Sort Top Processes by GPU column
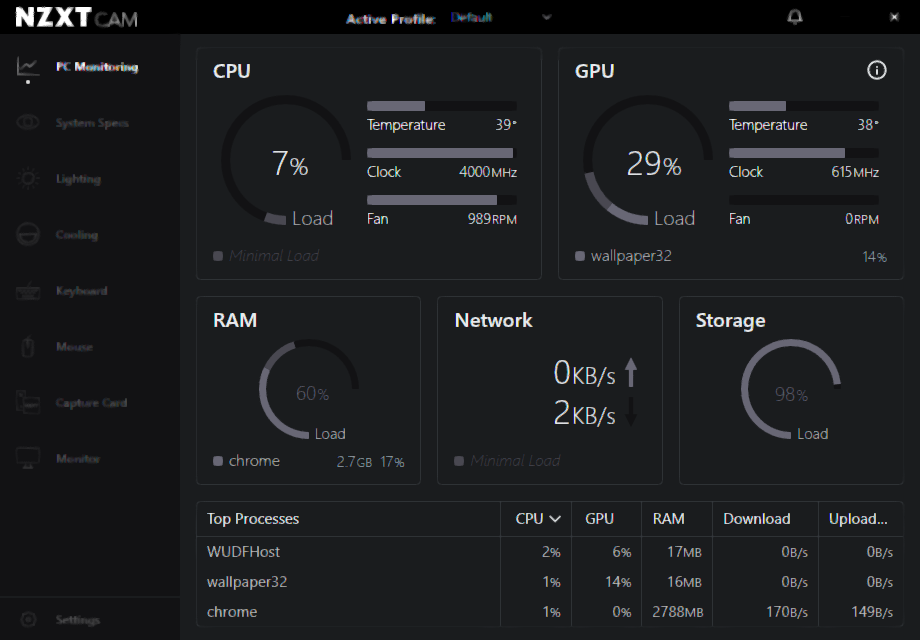The width and height of the screenshot is (920, 640). [x=599, y=519]
